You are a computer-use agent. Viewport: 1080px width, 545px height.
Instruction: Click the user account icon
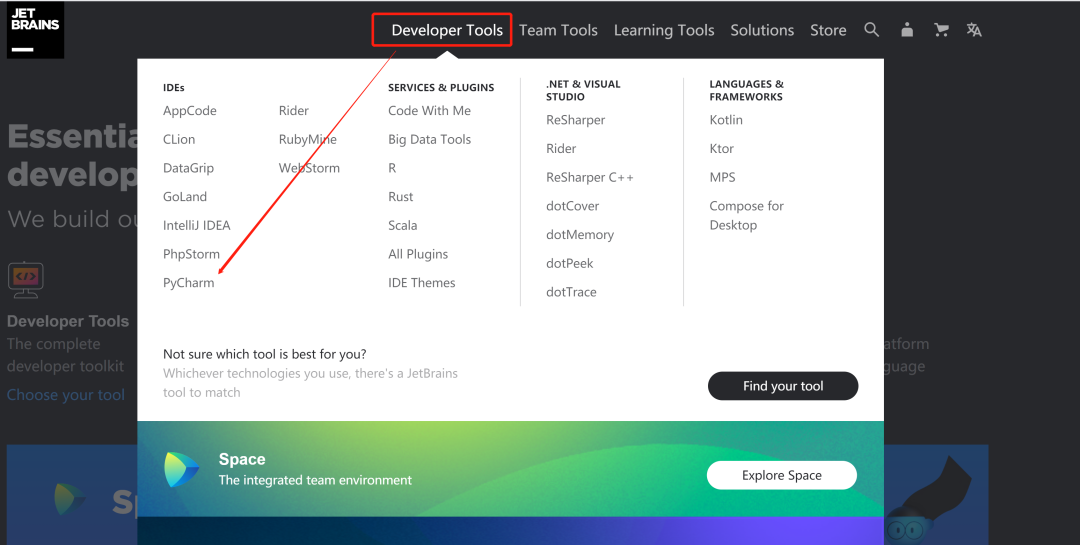click(x=907, y=30)
